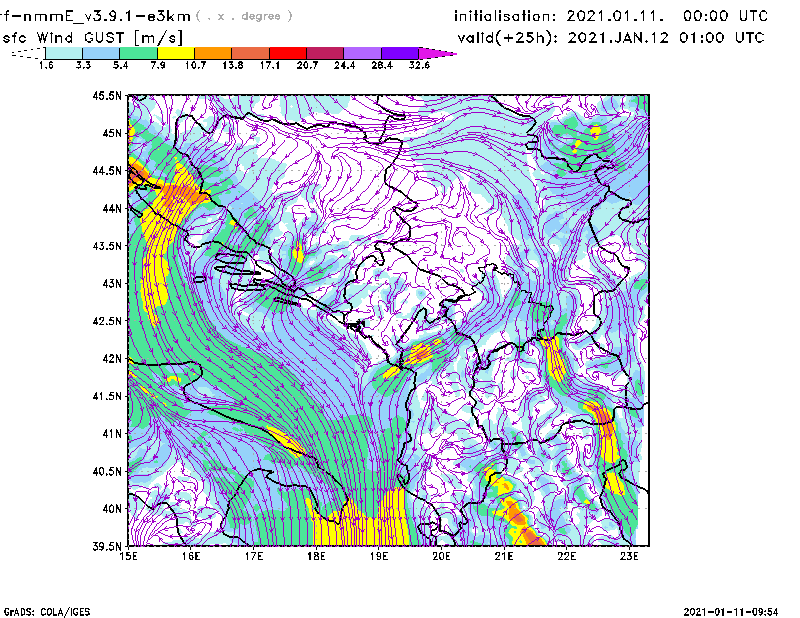Click the '22E' longitude label
The width and height of the screenshot is (800, 618).
[x=566, y=556]
